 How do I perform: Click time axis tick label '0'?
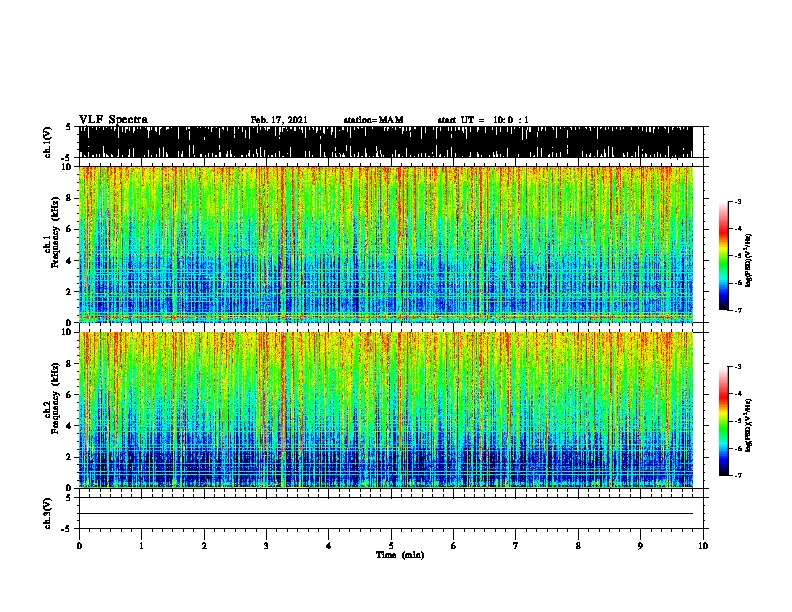point(79,546)
